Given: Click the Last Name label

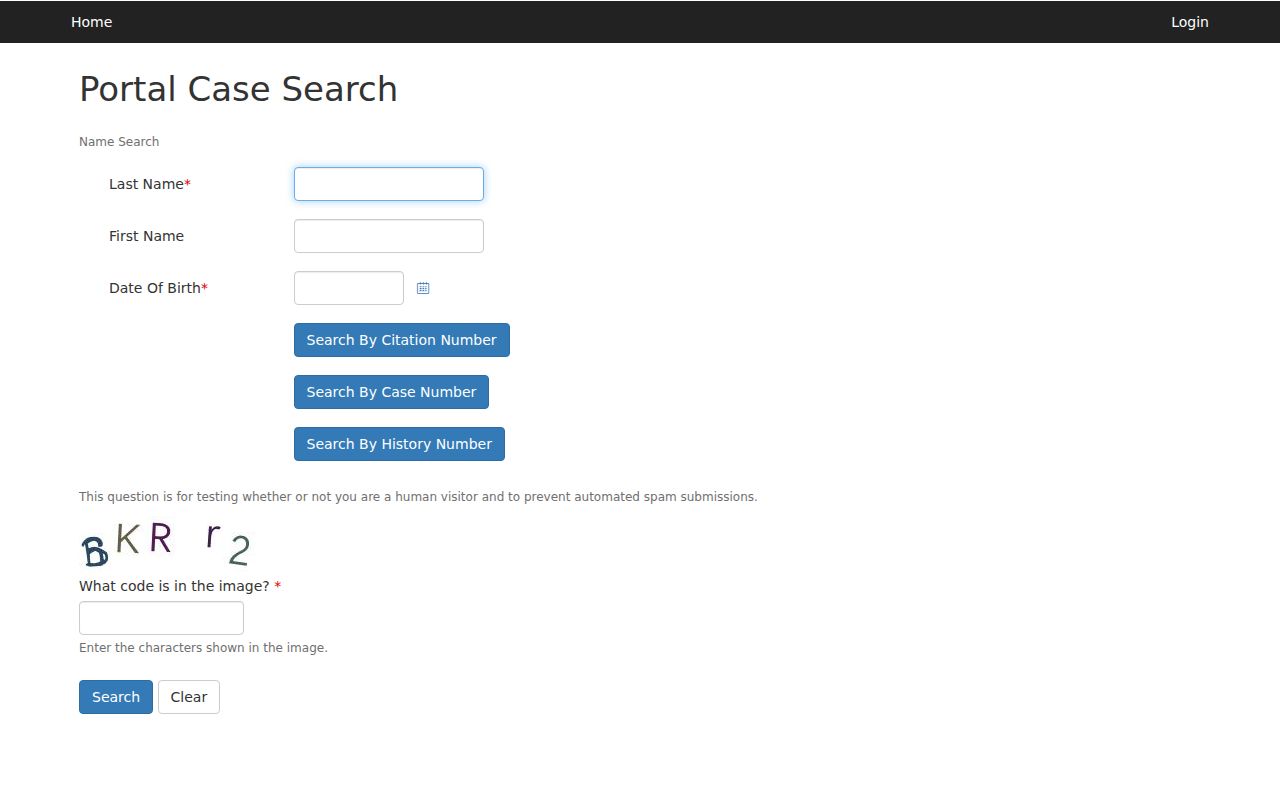Looking at the screenshot, I should pos(150,184).
